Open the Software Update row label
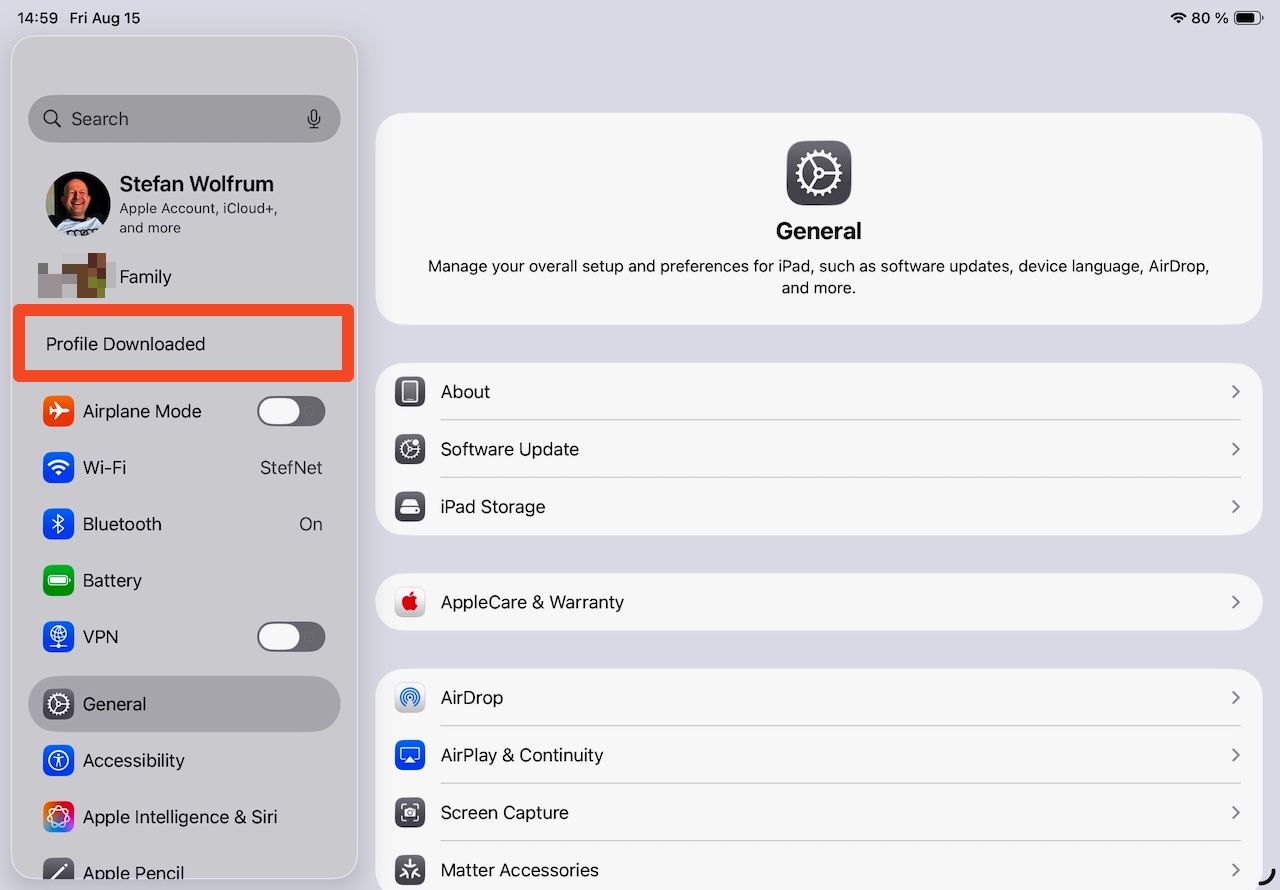1280x890 pixels. [510, 449]
